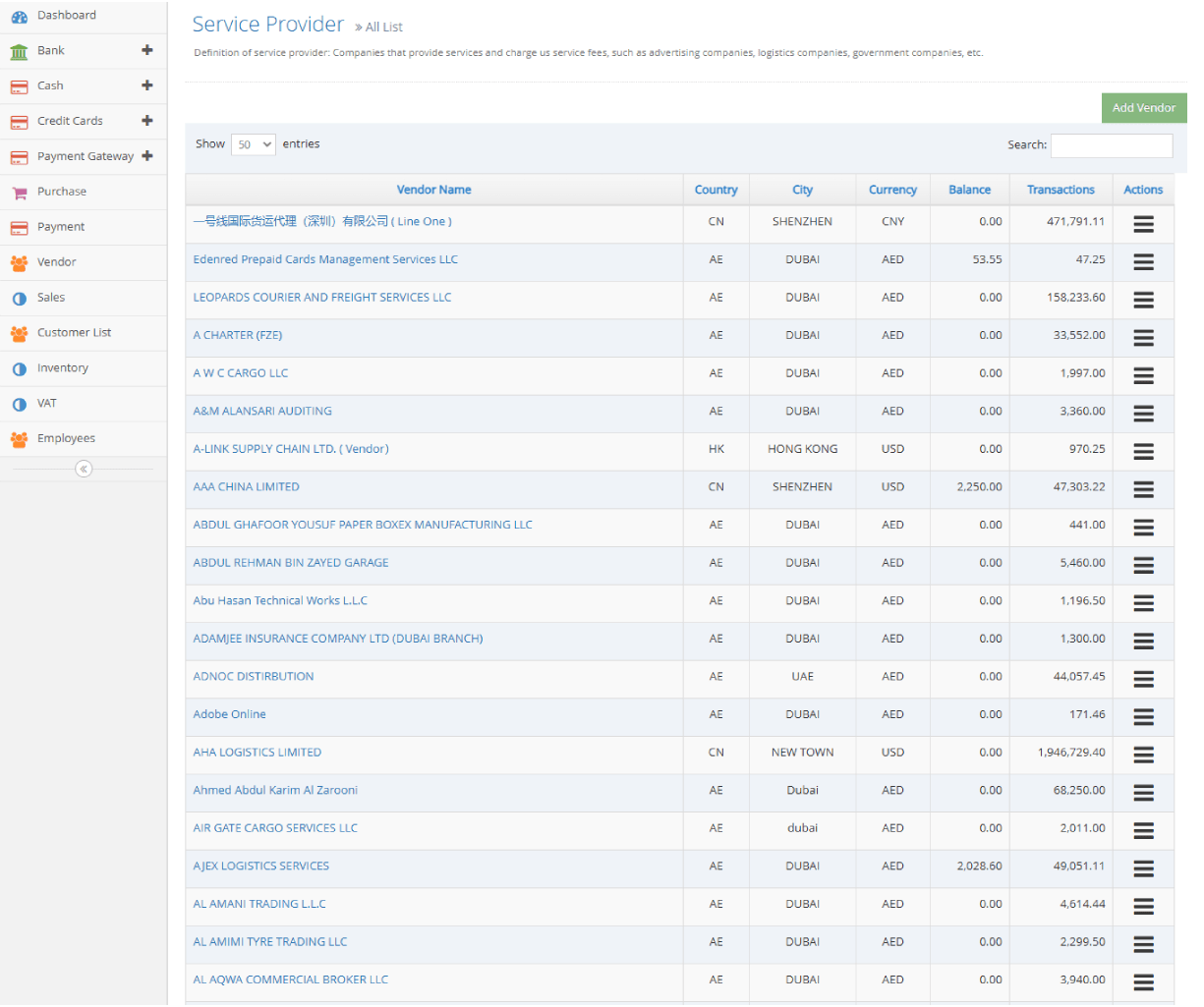Click the Dashboard gauge icon in sidebar

click(x=19, y=16)
